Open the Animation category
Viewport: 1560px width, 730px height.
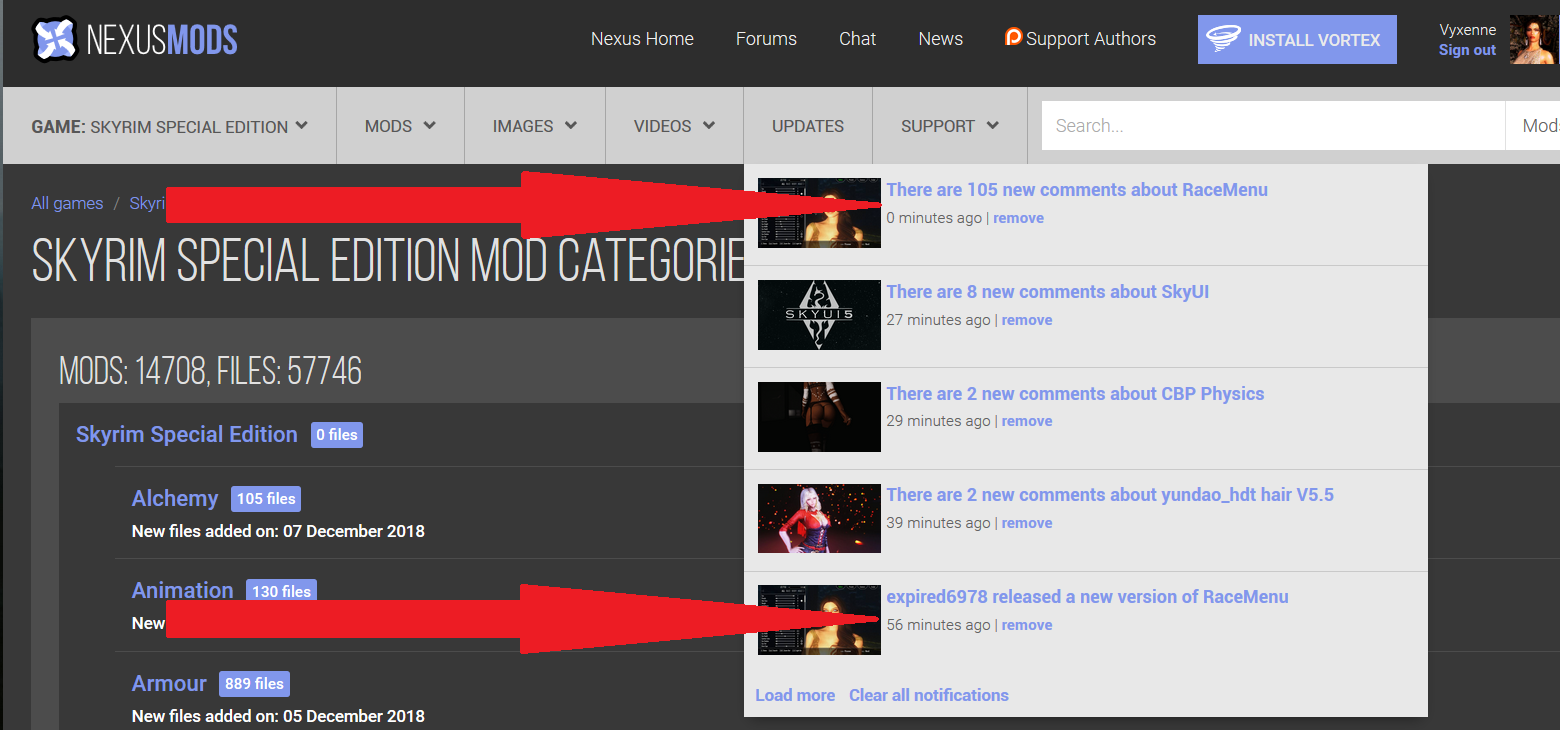pyautogui.click(x=183, y=590)
